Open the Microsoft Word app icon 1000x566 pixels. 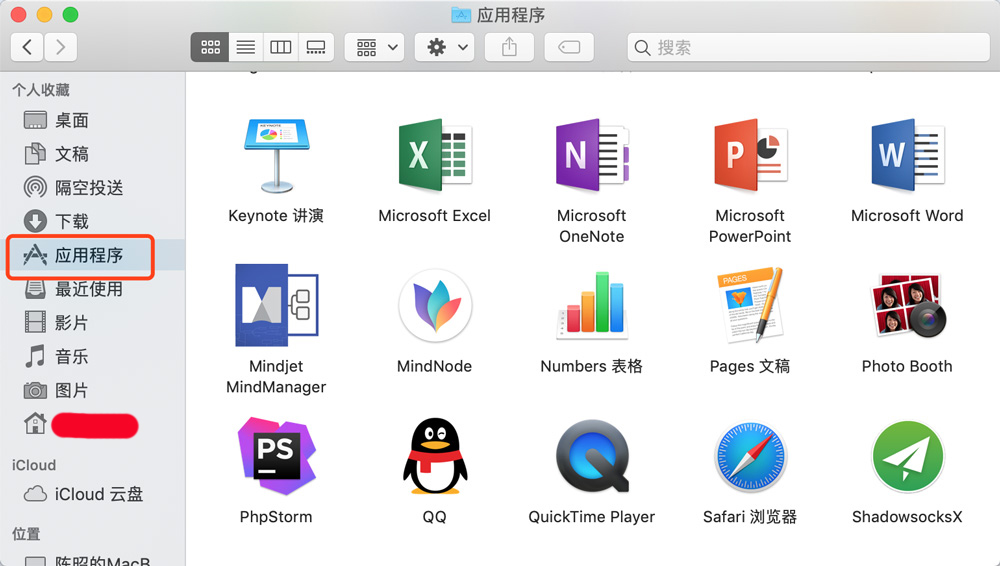907,155
